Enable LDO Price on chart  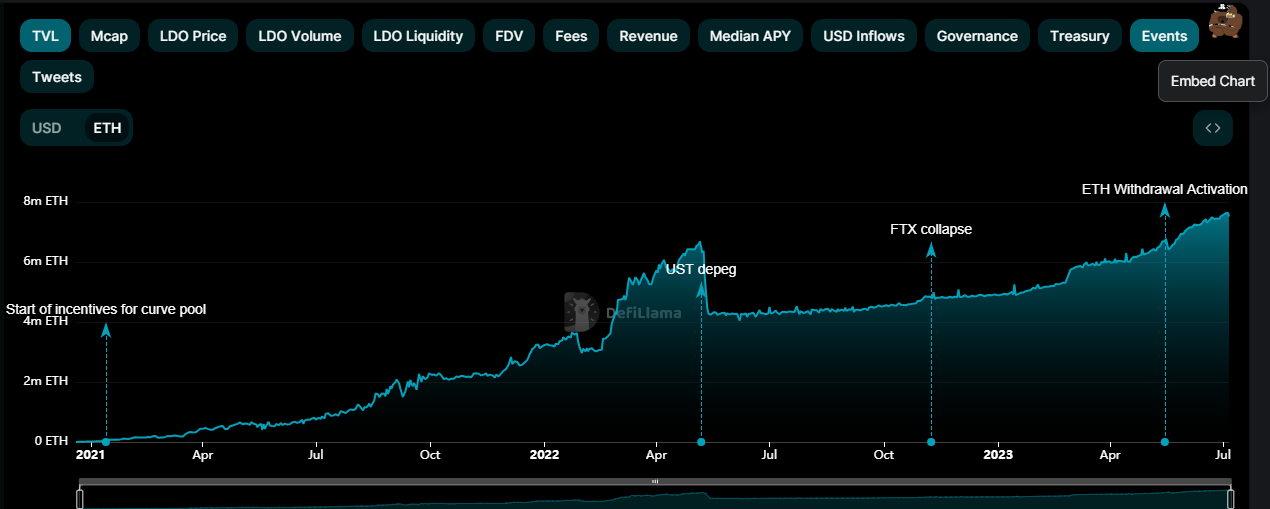coord(193,36)
